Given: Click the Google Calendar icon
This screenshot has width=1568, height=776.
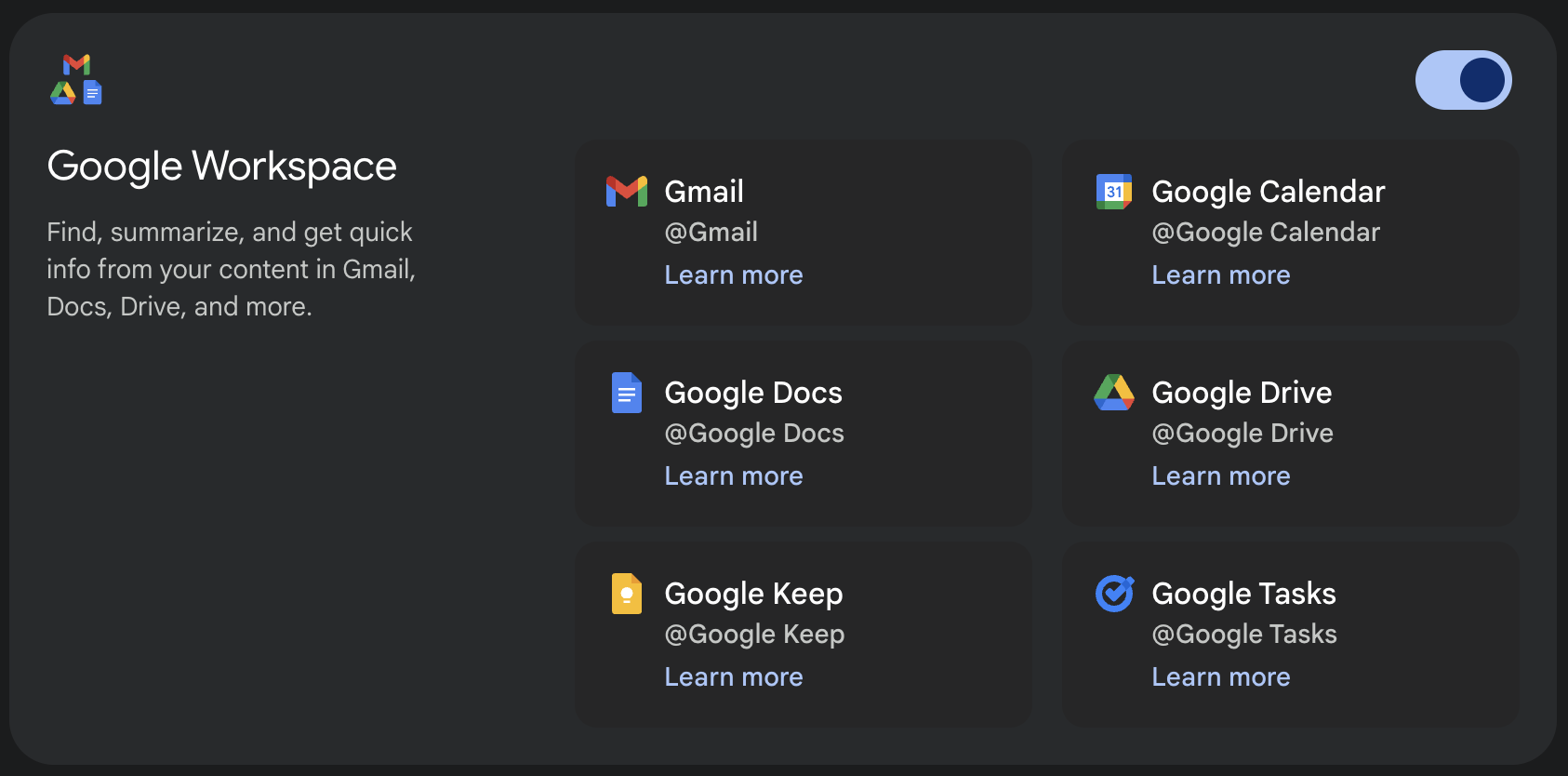Looking at the screenshot, I should coord(1114,192).
